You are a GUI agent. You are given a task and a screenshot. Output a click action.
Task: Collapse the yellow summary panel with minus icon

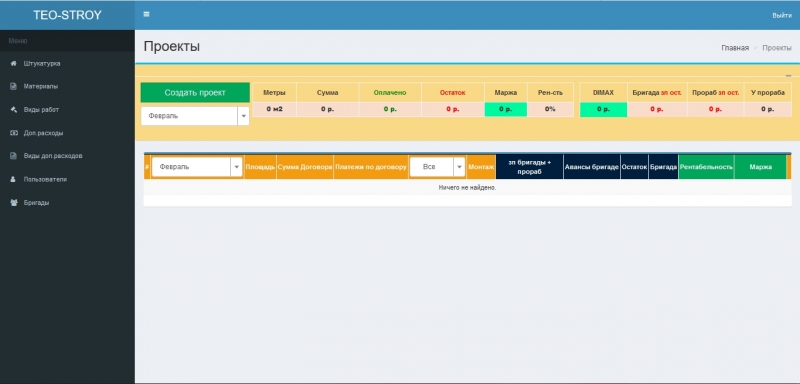[788, 75]
